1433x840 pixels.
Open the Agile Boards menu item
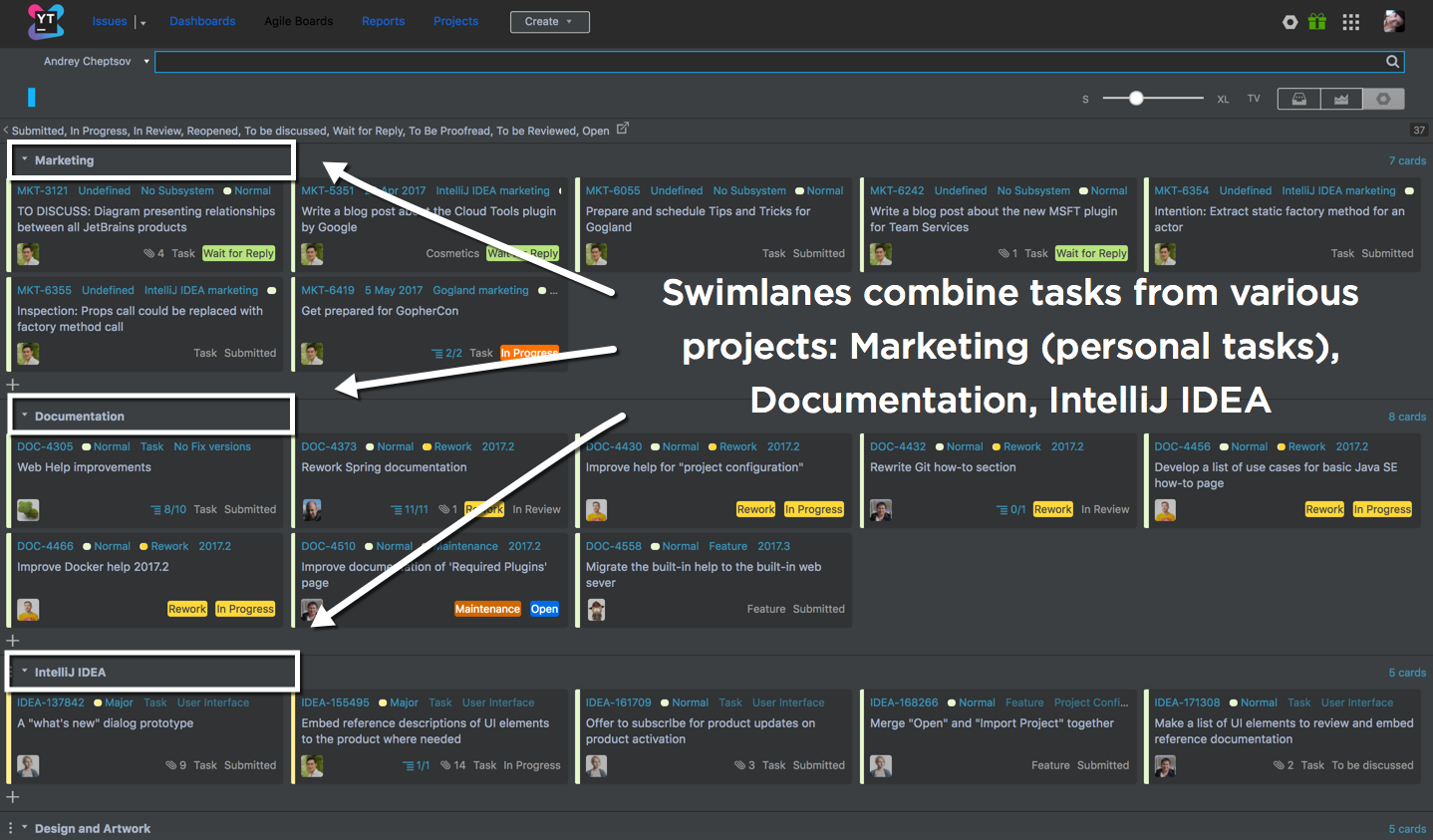point(299,22)
